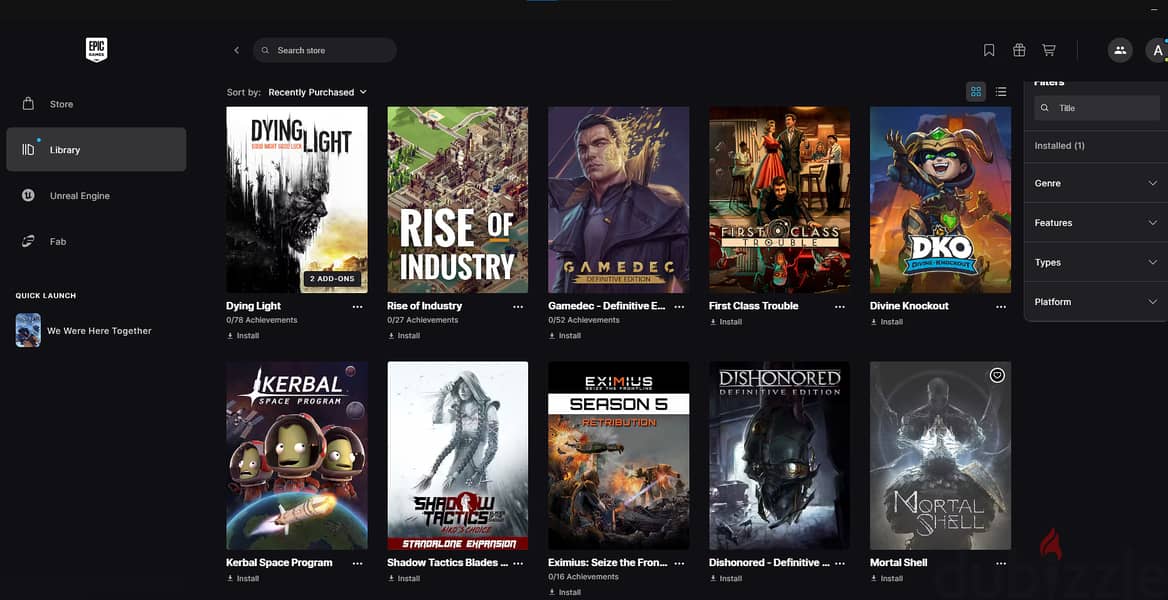Open the Store from the sidebar

point(96,104)
